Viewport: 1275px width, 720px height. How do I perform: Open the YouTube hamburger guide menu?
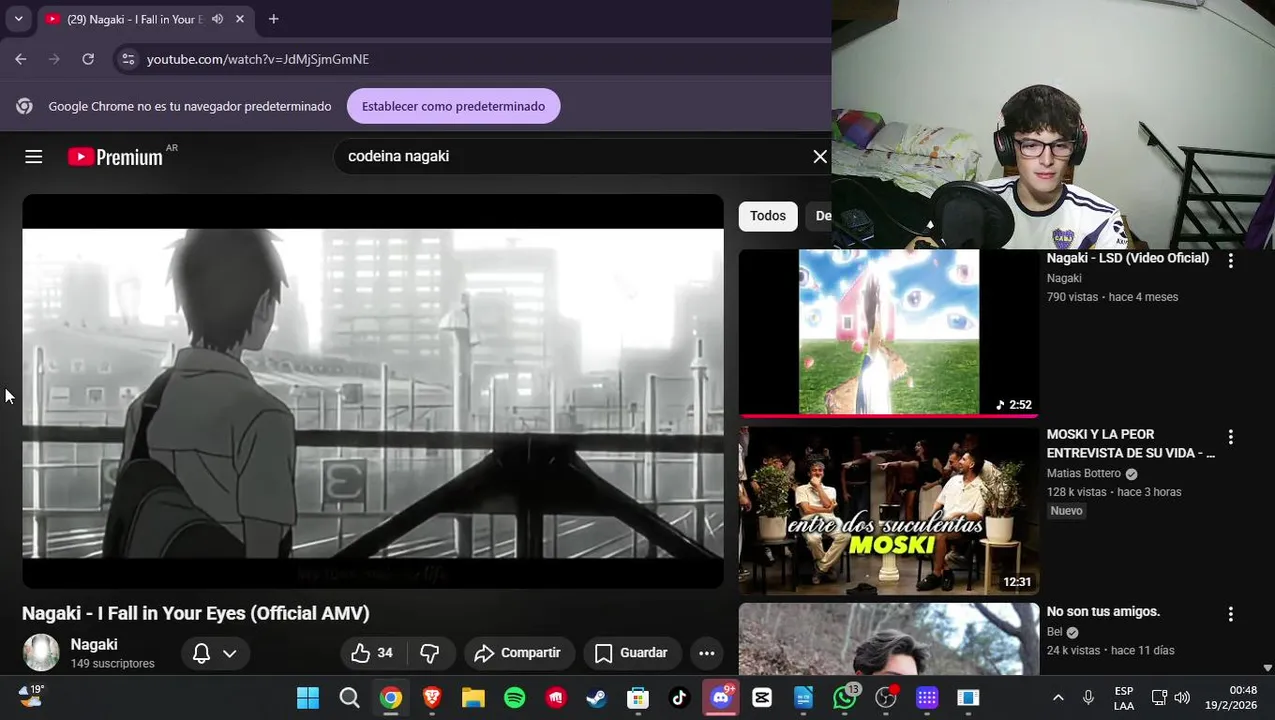[33, 156]
